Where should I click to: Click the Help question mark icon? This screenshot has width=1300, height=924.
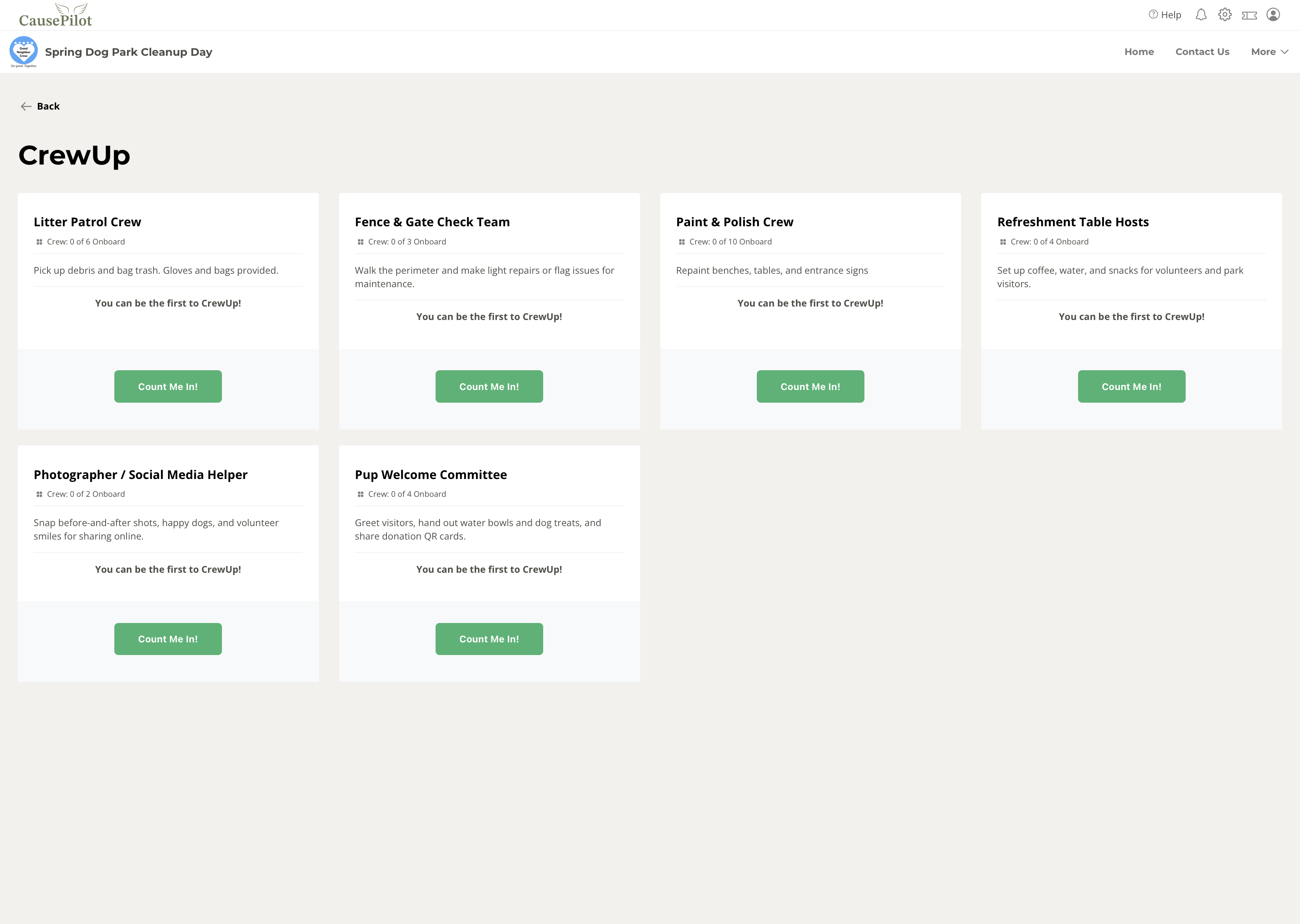(1153, 15)
